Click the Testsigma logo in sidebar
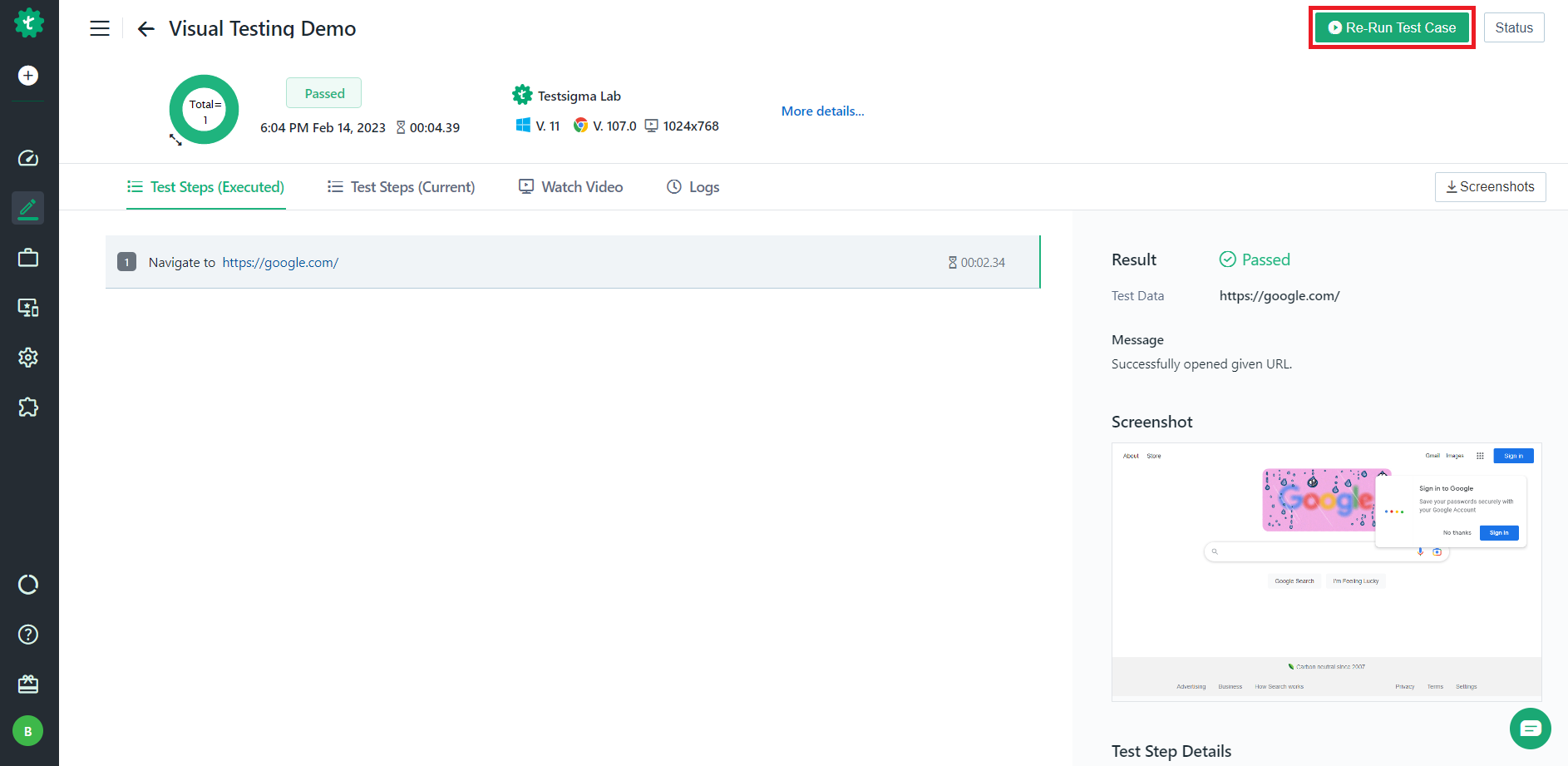Screen dimensions: 1568x766 [29, 22]
